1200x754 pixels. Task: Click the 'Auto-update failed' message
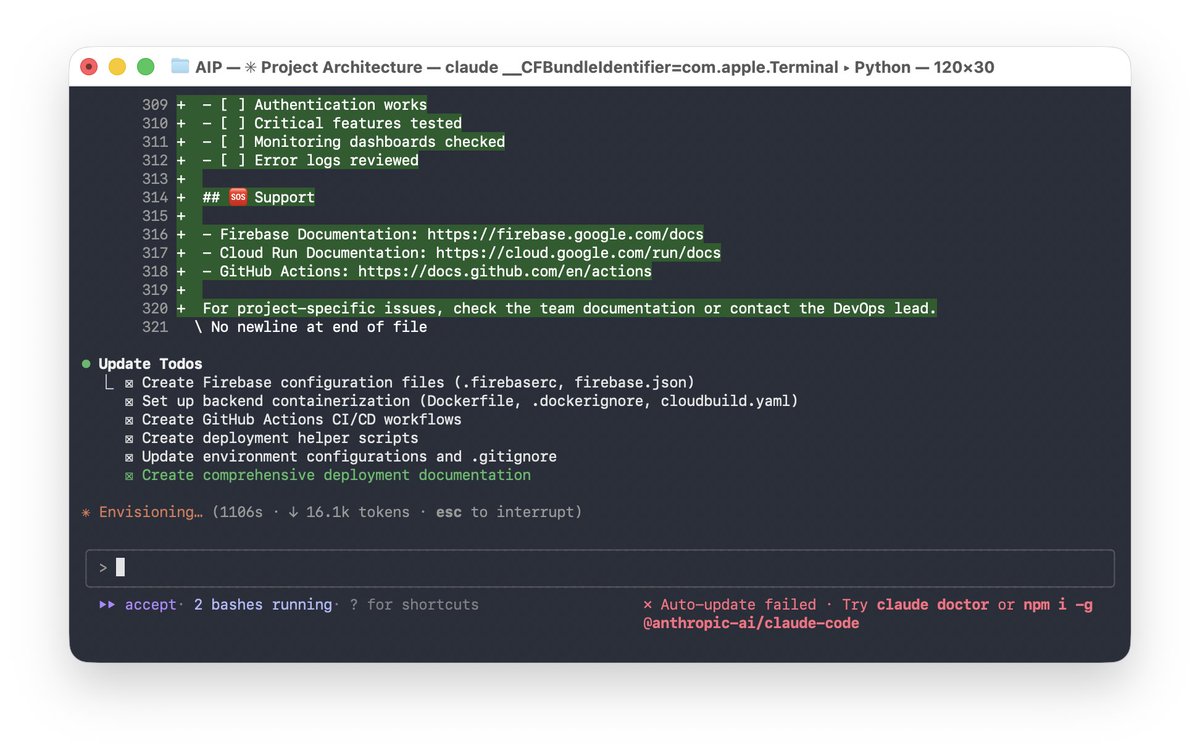(737, 605)
